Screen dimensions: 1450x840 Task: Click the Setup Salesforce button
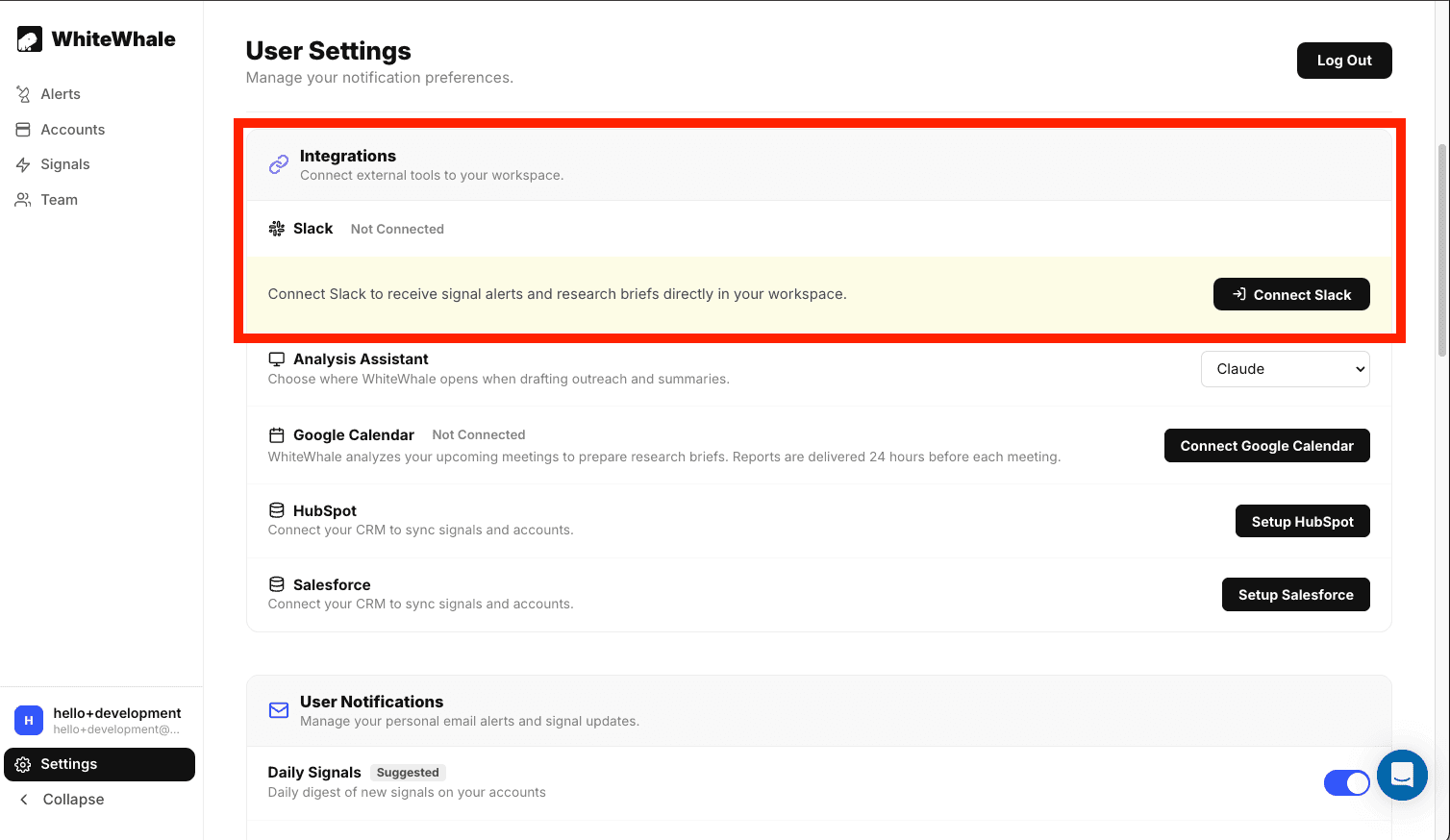(x=1296, y=595)
